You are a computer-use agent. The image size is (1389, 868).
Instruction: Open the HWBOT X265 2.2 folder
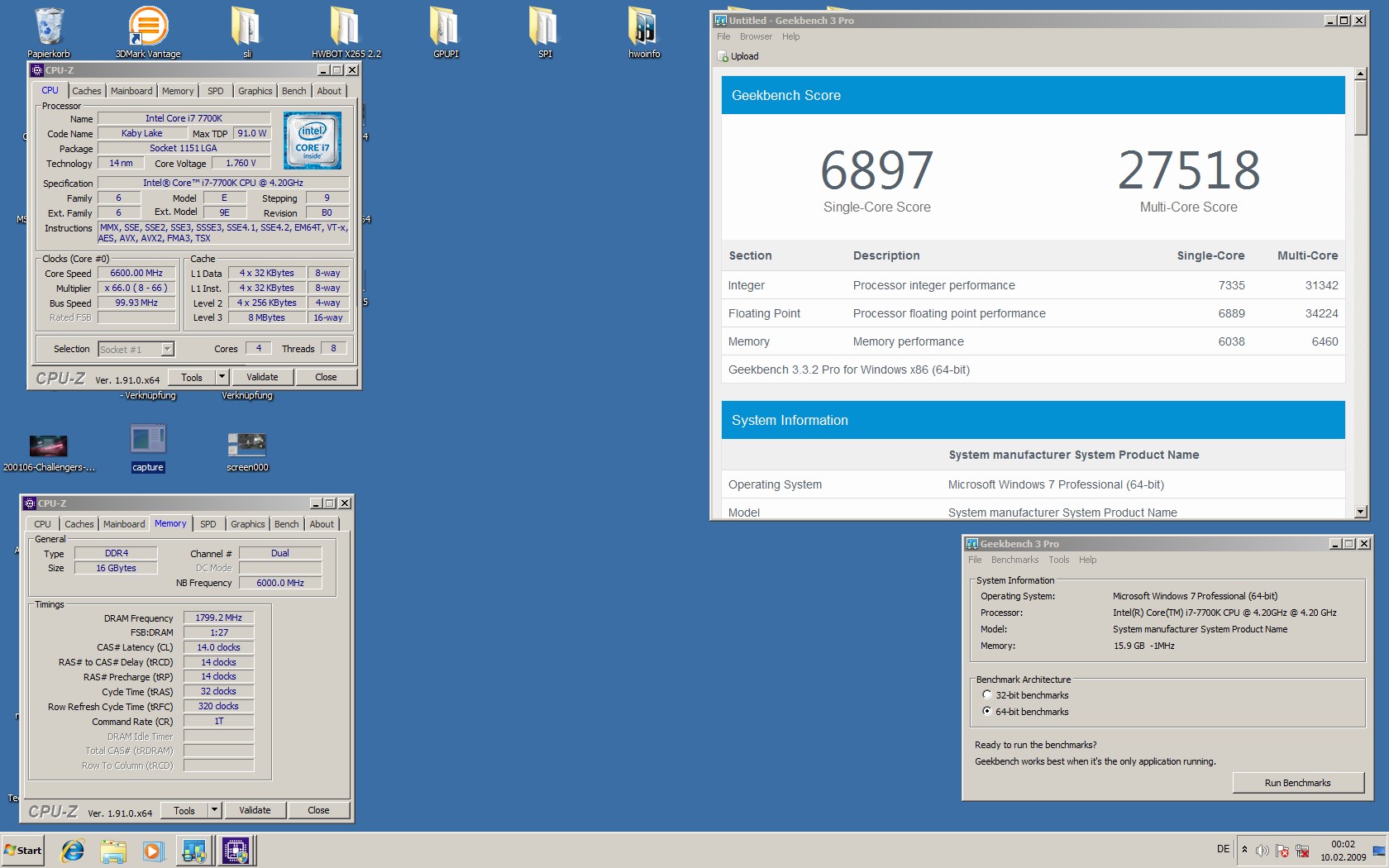(346, 33)
